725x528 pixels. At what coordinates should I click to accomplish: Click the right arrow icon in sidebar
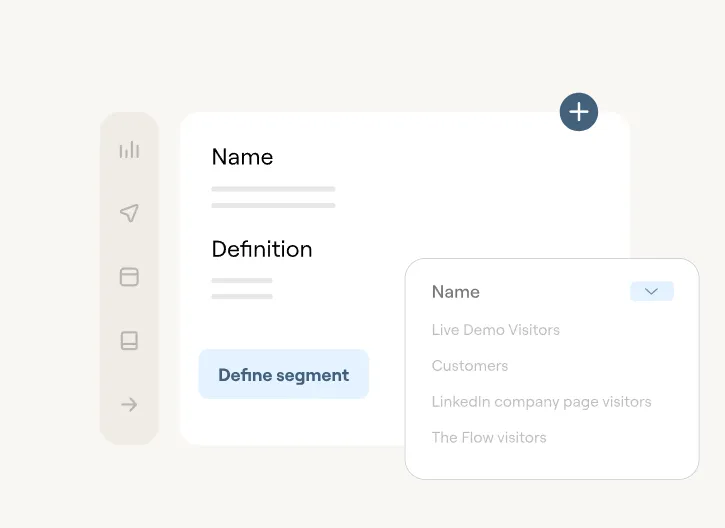[129, 404]
